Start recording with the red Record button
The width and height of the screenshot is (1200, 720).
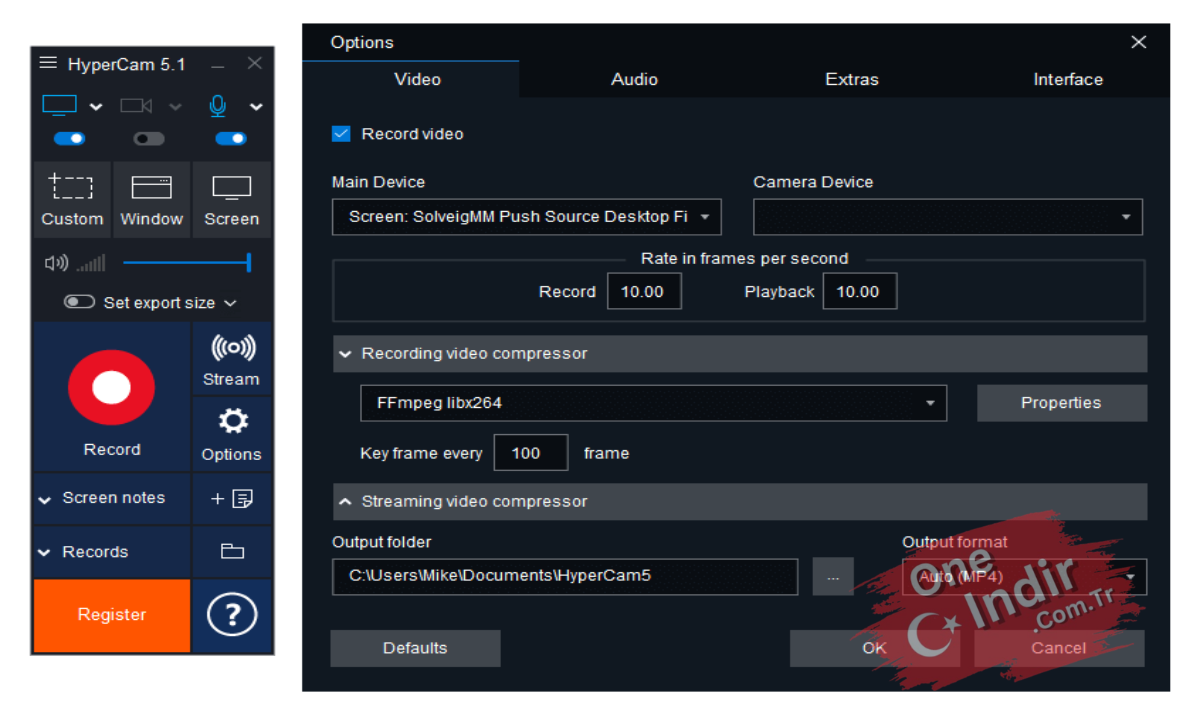[112, 388]
